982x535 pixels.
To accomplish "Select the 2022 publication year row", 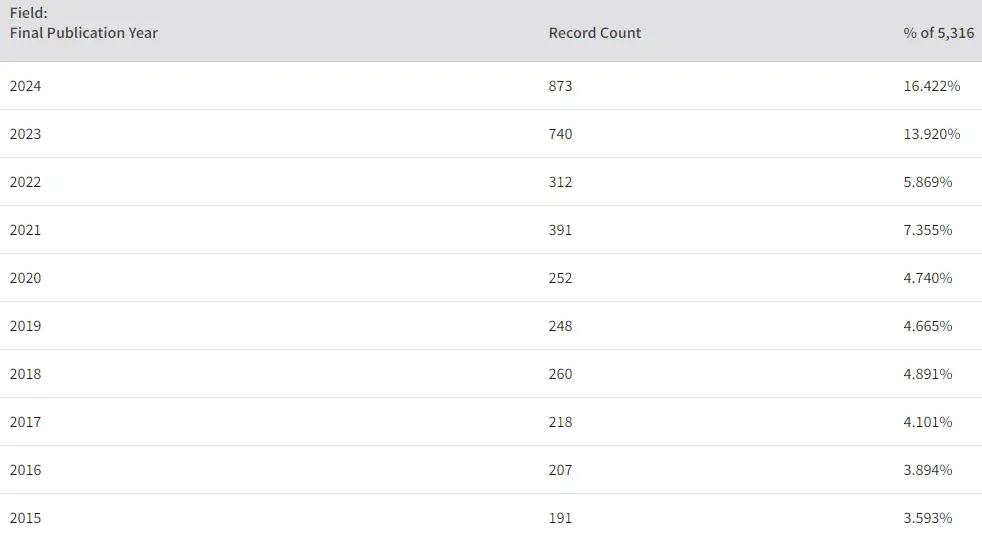I will tap(491, 182).
